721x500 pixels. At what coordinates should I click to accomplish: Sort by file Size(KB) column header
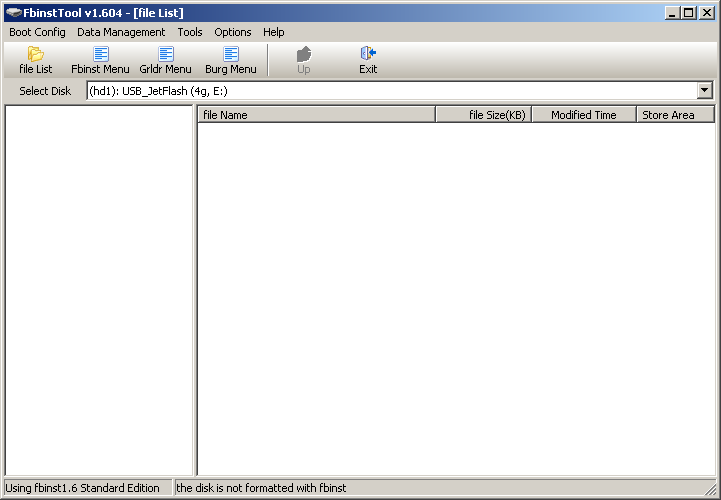(x=484, y=115)
